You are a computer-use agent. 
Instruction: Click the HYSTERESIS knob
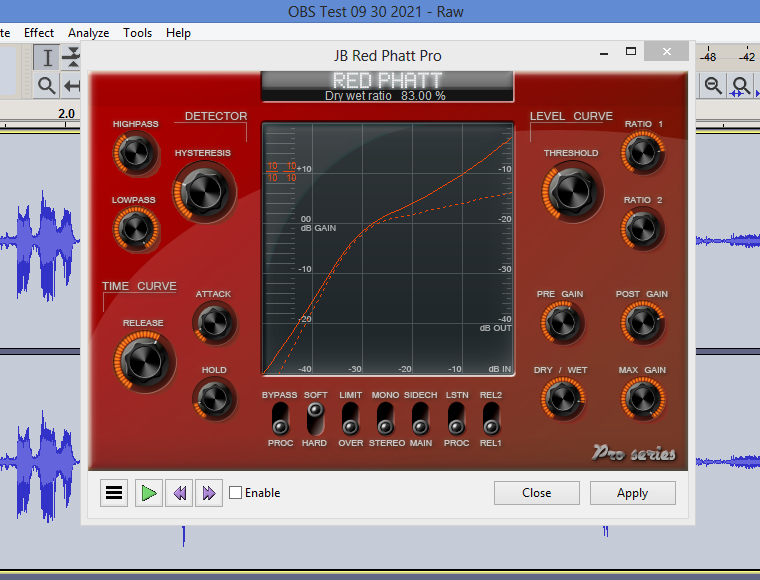click(204, 192)
